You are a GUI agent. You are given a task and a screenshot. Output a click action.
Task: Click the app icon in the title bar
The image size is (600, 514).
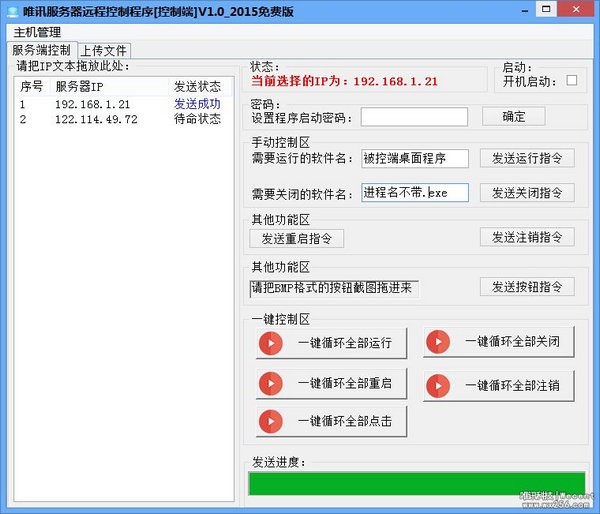click(x=12, y=11)
